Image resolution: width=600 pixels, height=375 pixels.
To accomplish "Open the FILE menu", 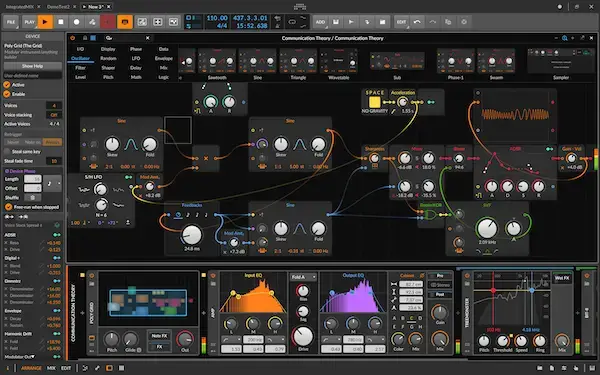I will tap(11, 22).
